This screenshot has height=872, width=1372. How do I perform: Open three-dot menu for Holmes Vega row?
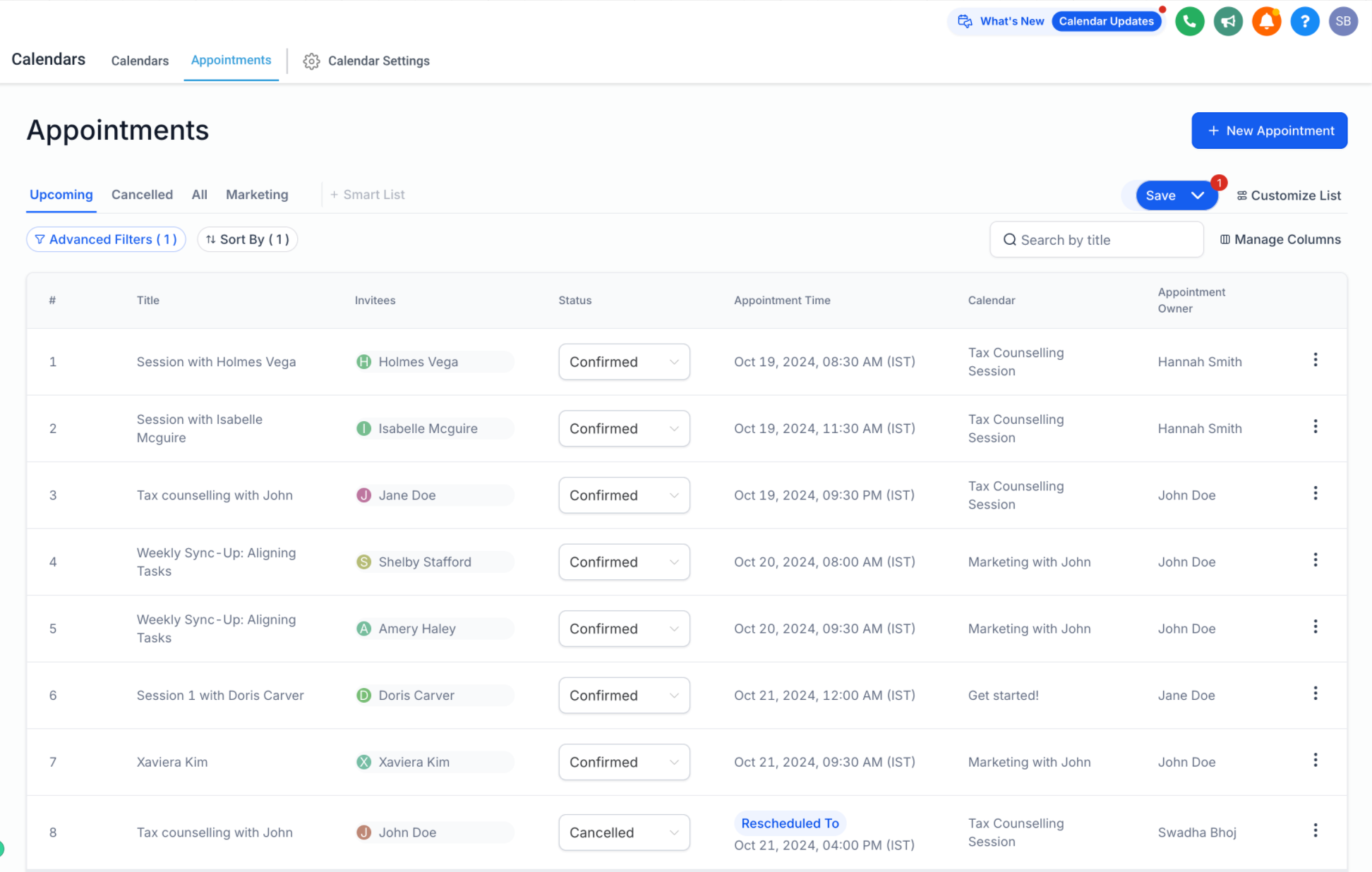click(x=1315, y=360)
